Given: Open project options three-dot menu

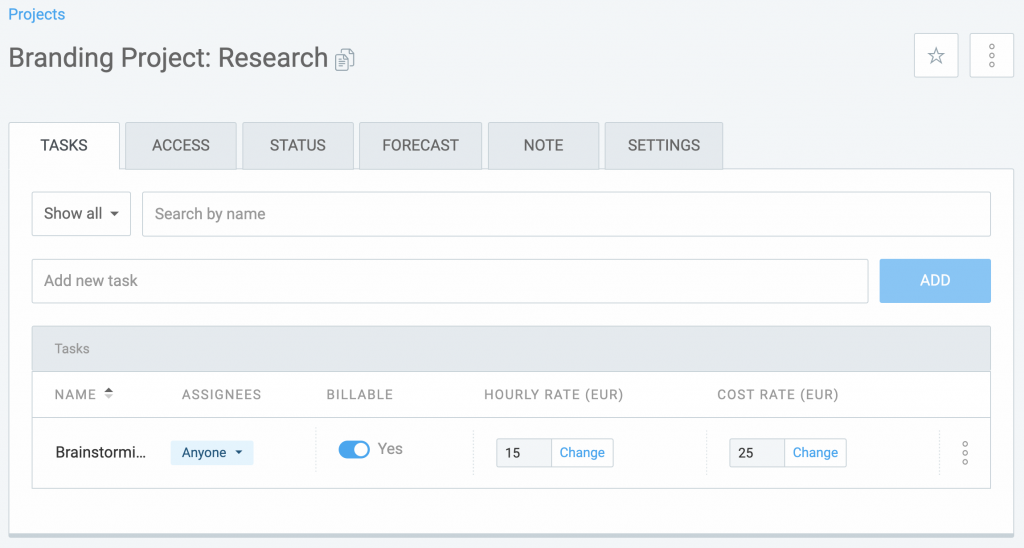Looking at the screenshot, I should click(991, 56).
